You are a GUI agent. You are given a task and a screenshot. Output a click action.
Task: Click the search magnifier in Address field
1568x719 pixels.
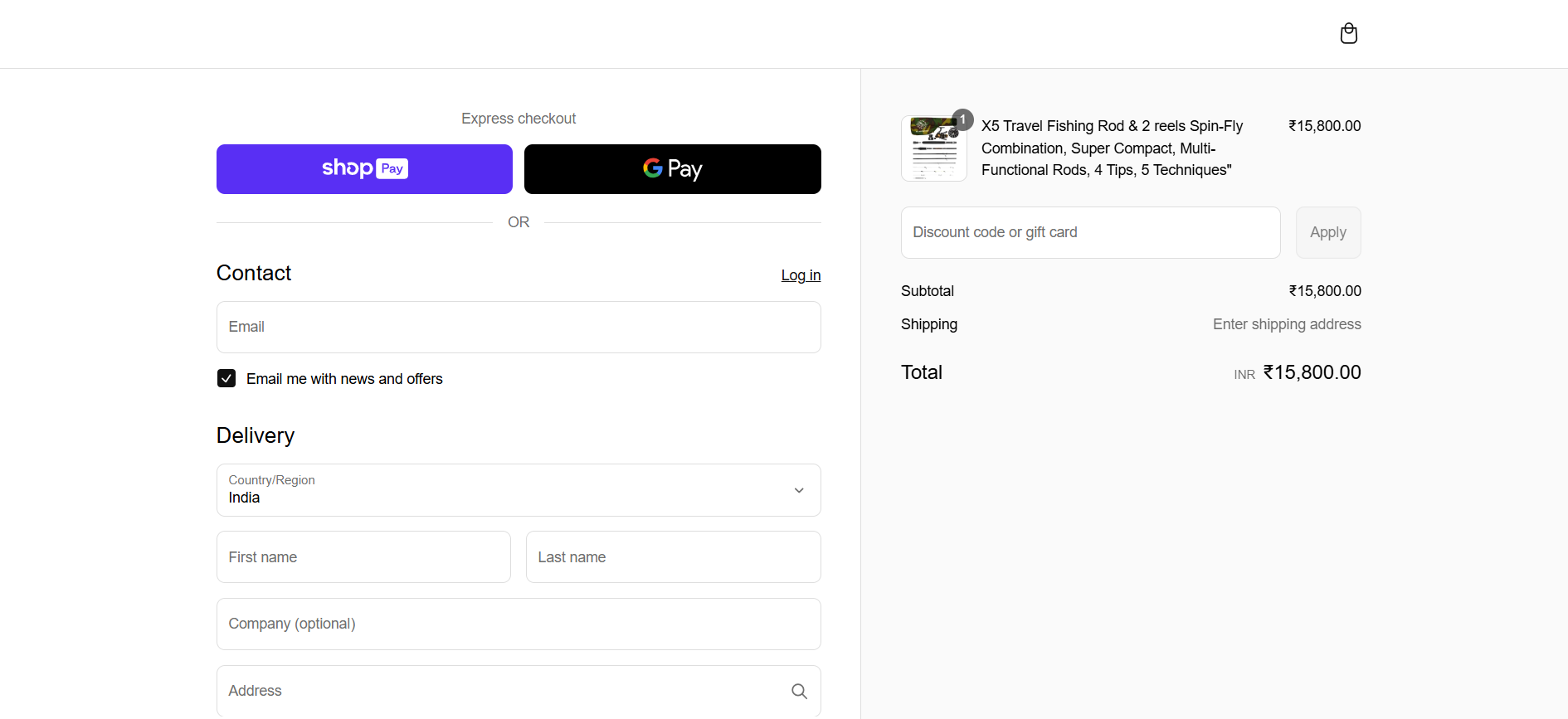click(798, 691)
